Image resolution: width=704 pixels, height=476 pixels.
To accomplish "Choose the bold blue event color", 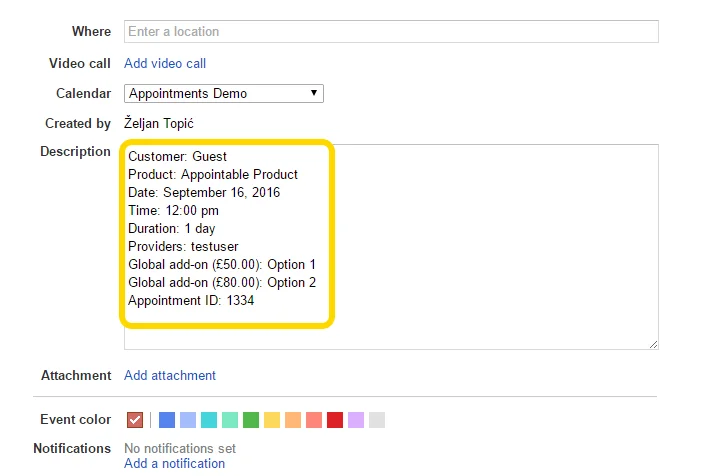I will point(167,420).
